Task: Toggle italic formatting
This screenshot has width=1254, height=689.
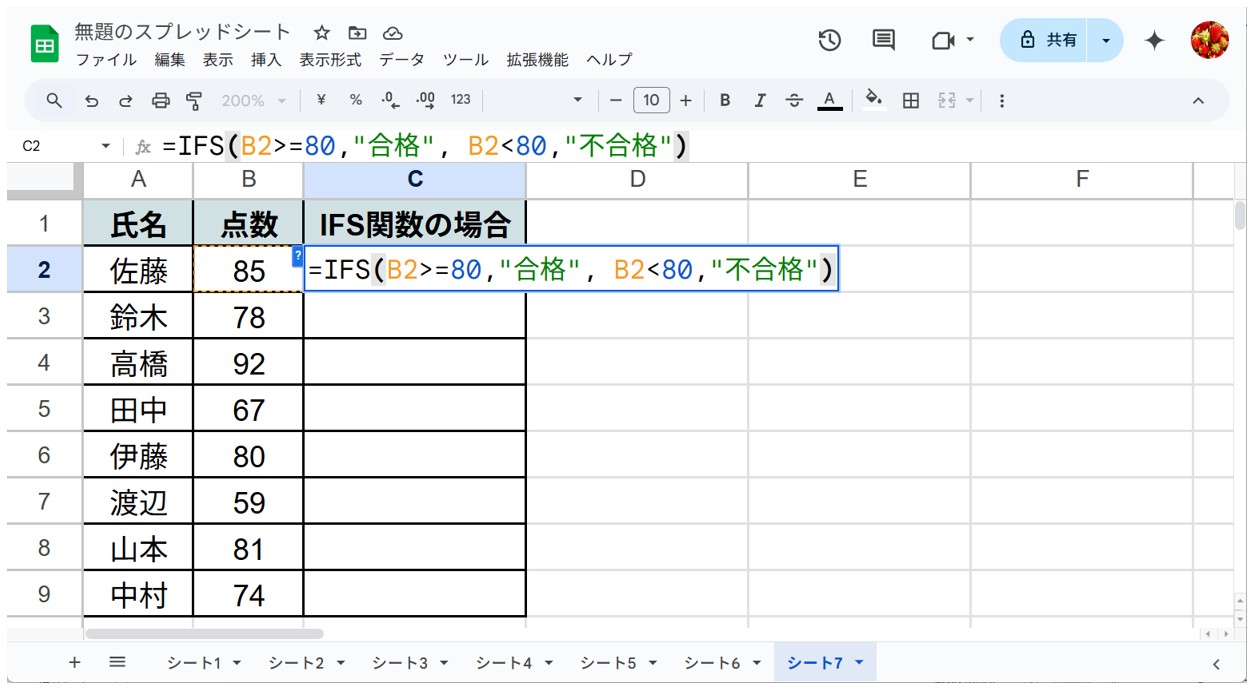Action: [760, 100]
